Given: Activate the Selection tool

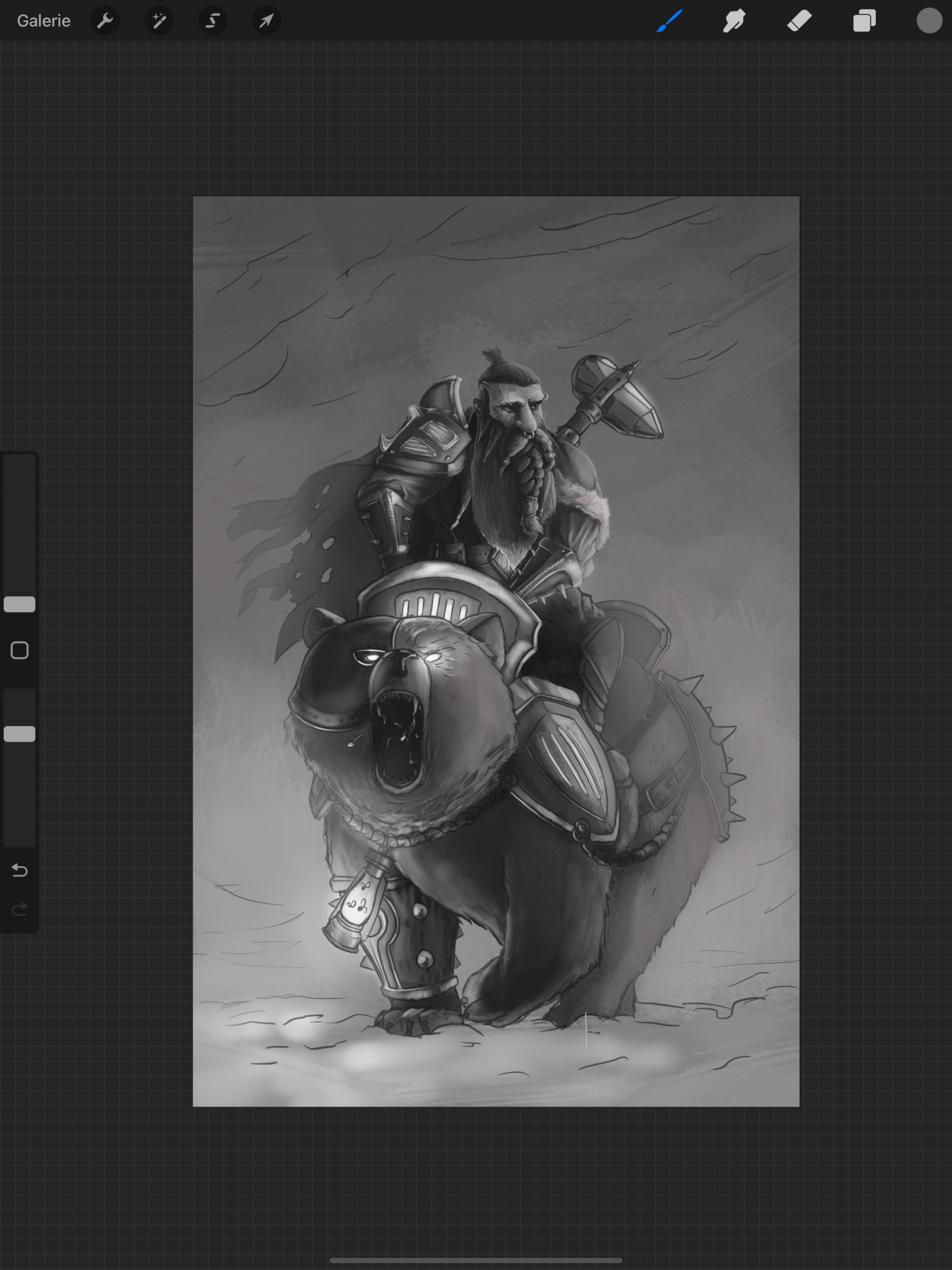Looking at the screenshot, I should click(x=213, y=21).
